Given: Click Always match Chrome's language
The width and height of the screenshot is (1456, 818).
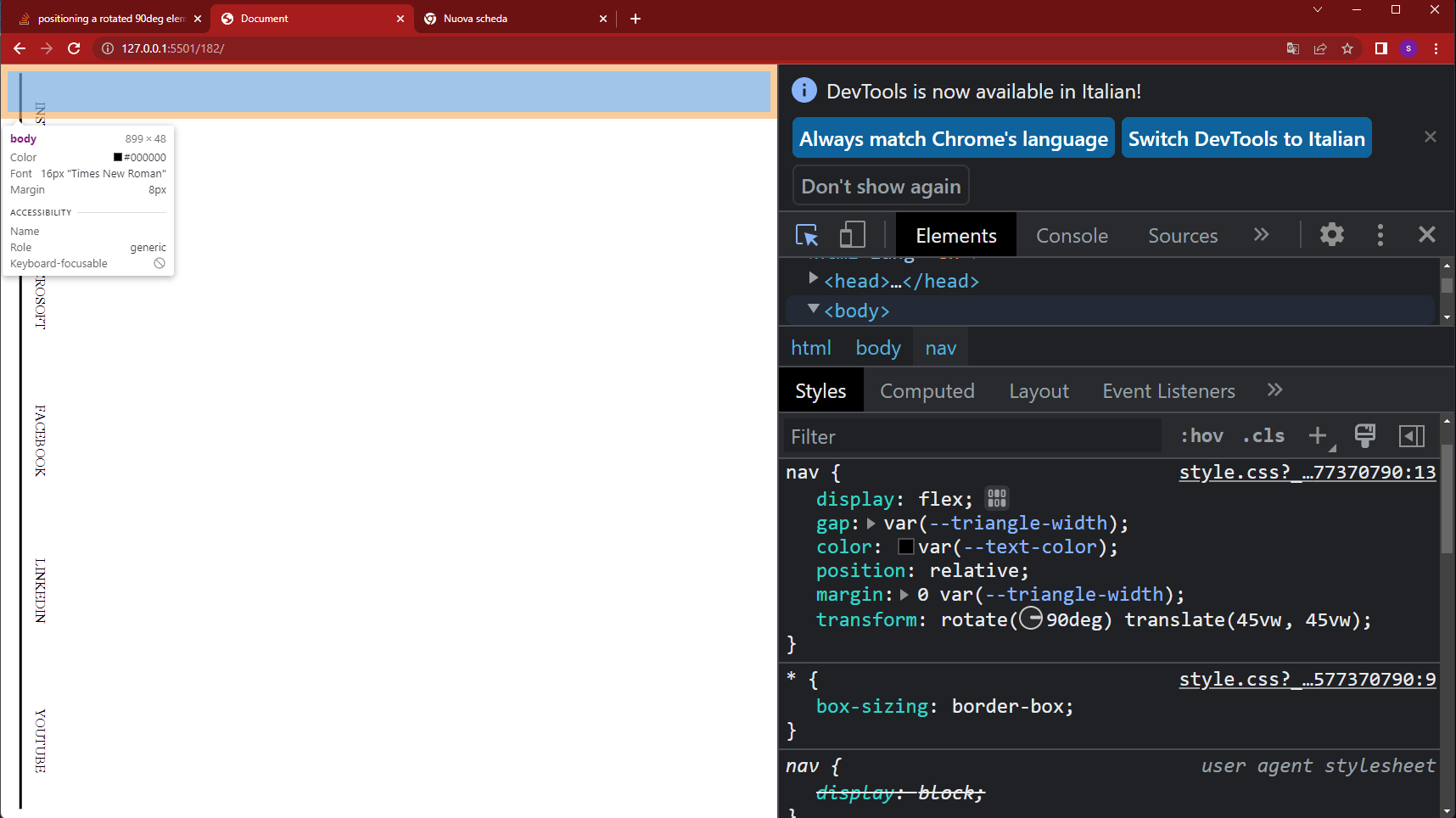Looking at the screenshot, I should 954,138.
